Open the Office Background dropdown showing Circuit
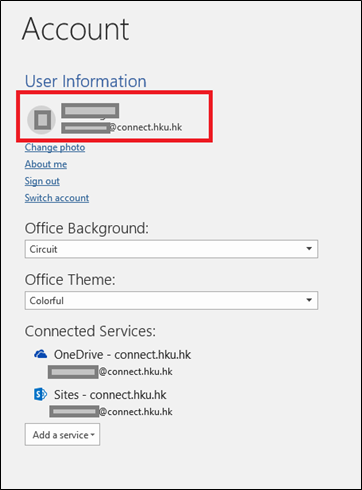Screen dimensions: 362x490 (171, 249)
